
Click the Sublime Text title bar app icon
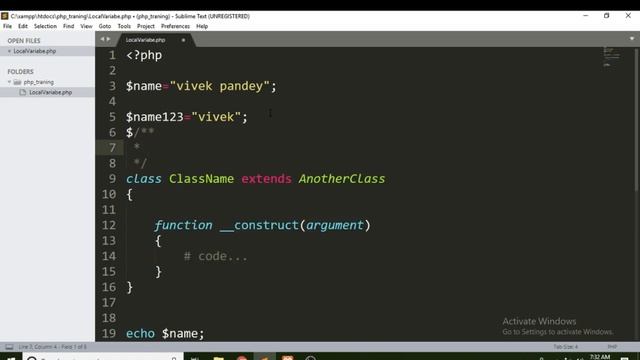click(4, 16)
